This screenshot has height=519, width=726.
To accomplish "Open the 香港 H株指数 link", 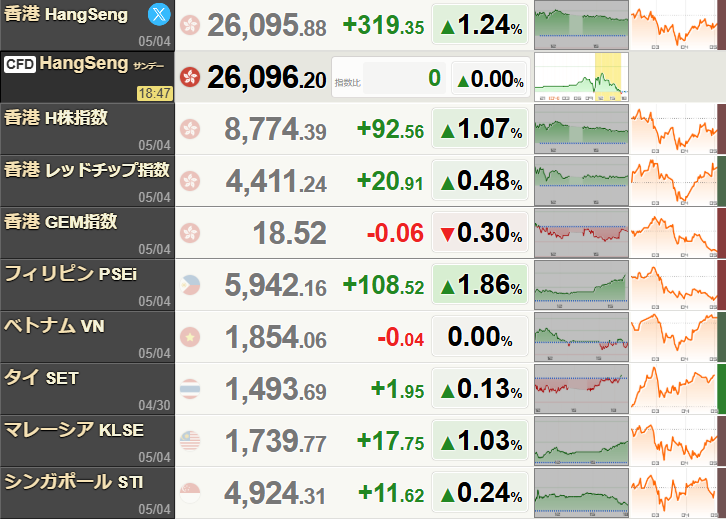I will pyautogui.click(x=56, y=118).
